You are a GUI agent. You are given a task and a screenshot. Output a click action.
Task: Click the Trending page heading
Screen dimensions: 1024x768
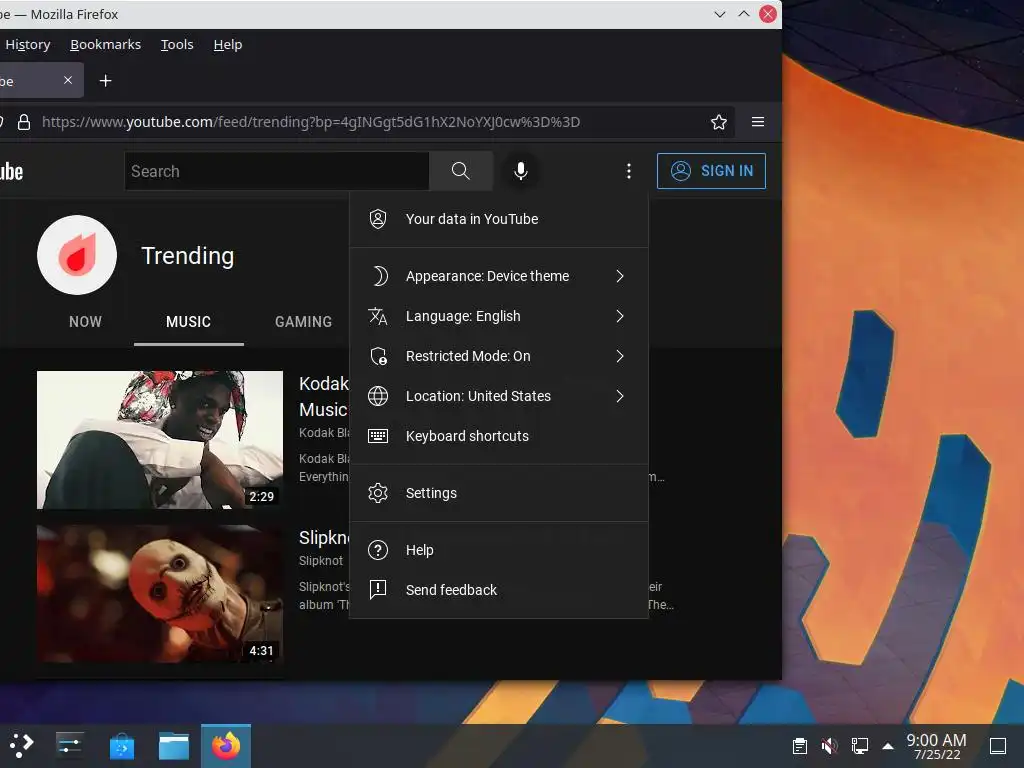click(x=188, y=255)
